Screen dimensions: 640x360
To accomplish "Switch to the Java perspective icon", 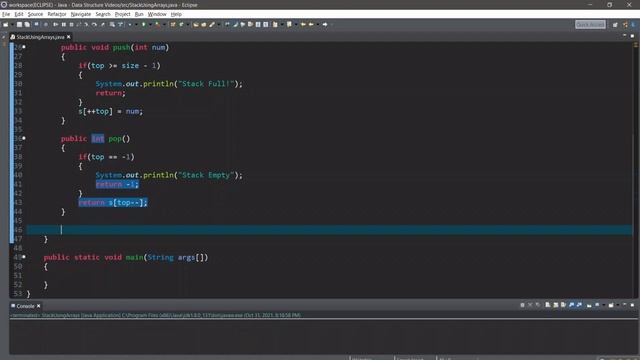I will click(634, 24).
